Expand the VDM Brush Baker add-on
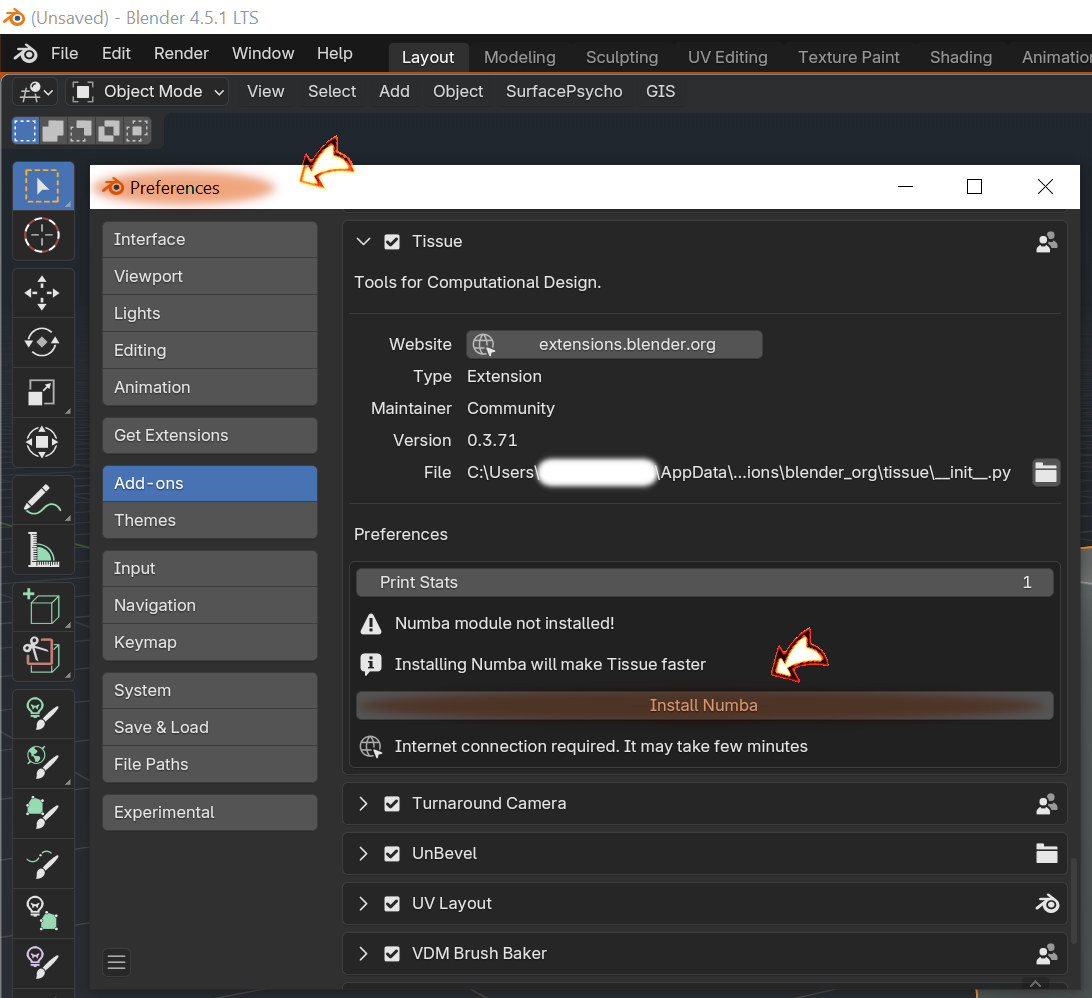This screenshot has width=1092, height=998. [363, 954]
